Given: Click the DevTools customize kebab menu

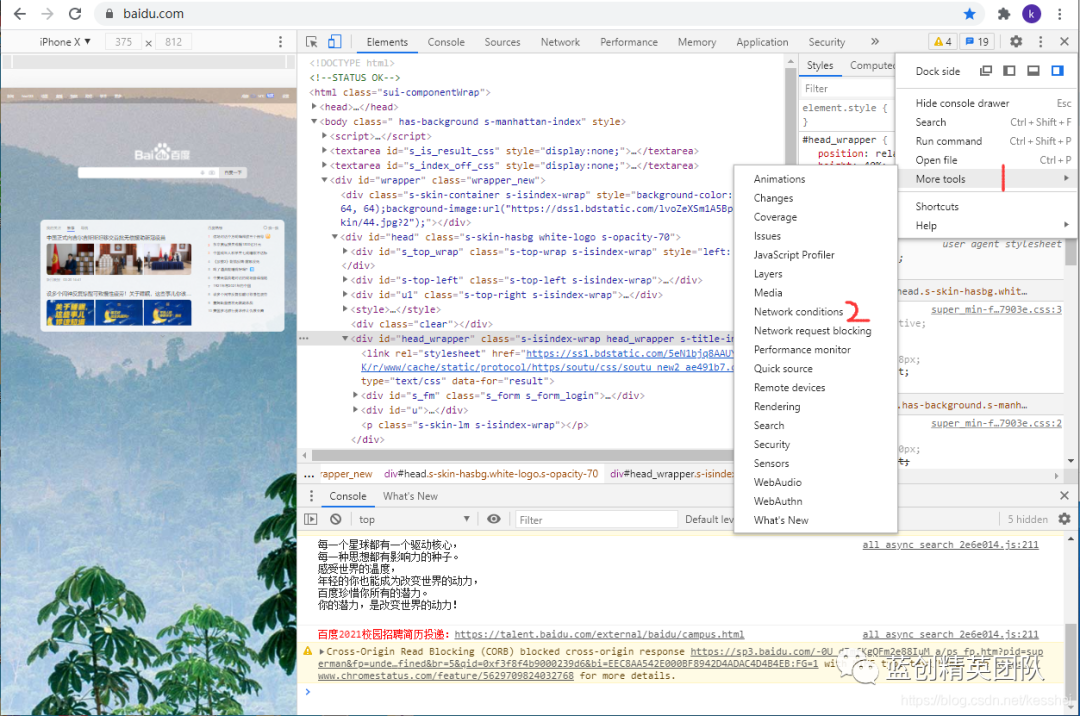Looking at the screenshot, I should point(1041,42).
